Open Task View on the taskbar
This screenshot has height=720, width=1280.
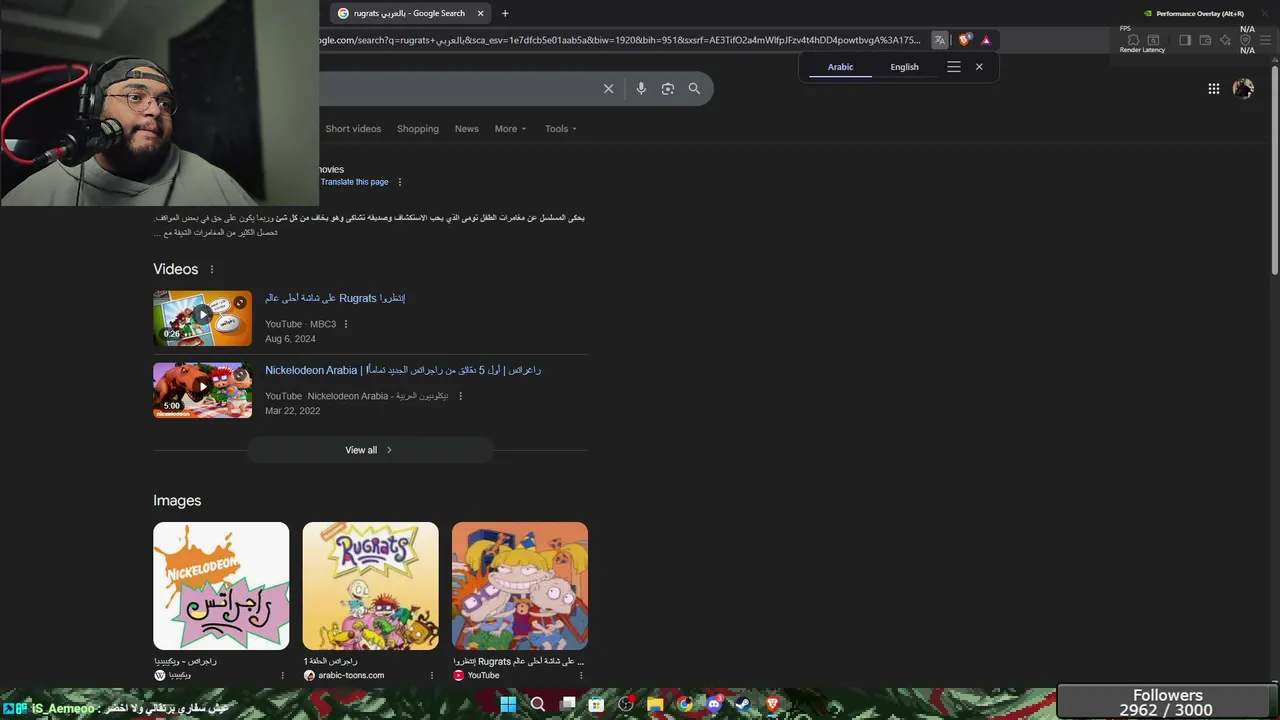pos(568,704)
